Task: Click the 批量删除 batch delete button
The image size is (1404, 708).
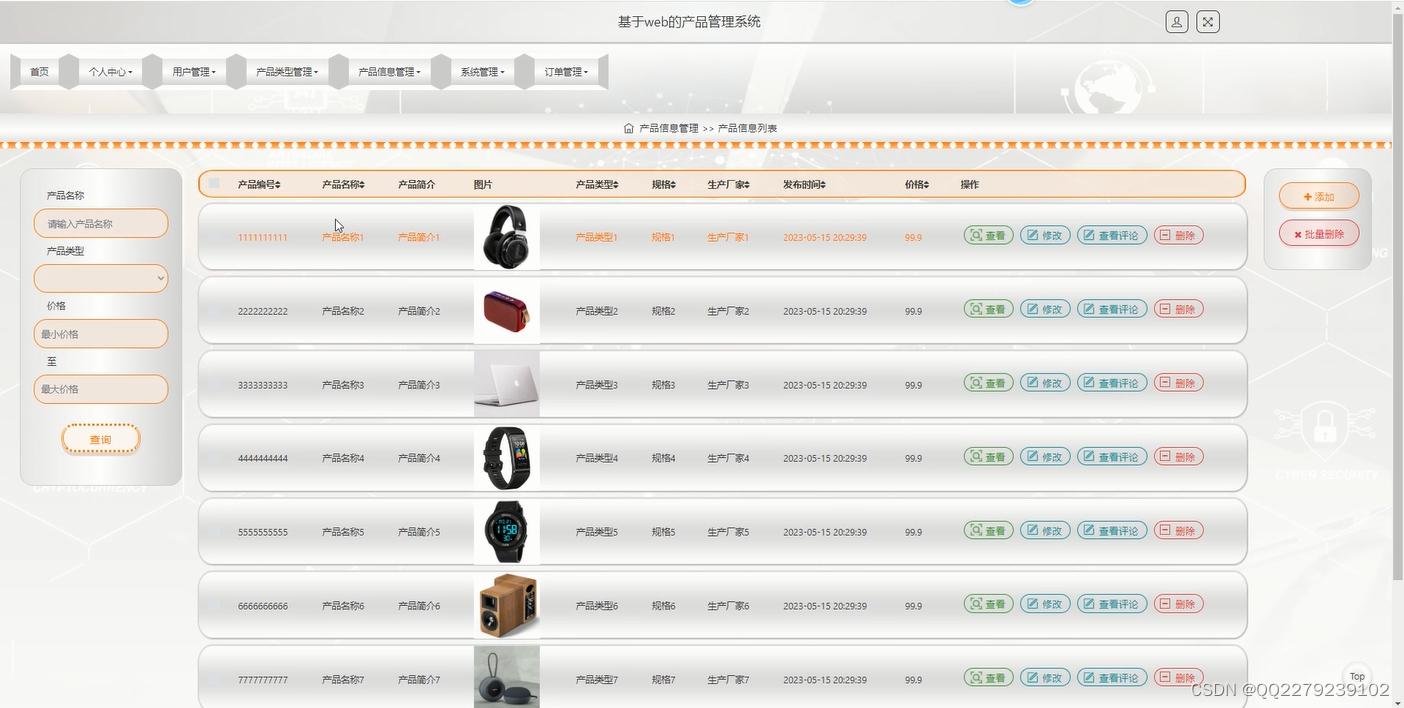Action: click(x=1318, y=232)
